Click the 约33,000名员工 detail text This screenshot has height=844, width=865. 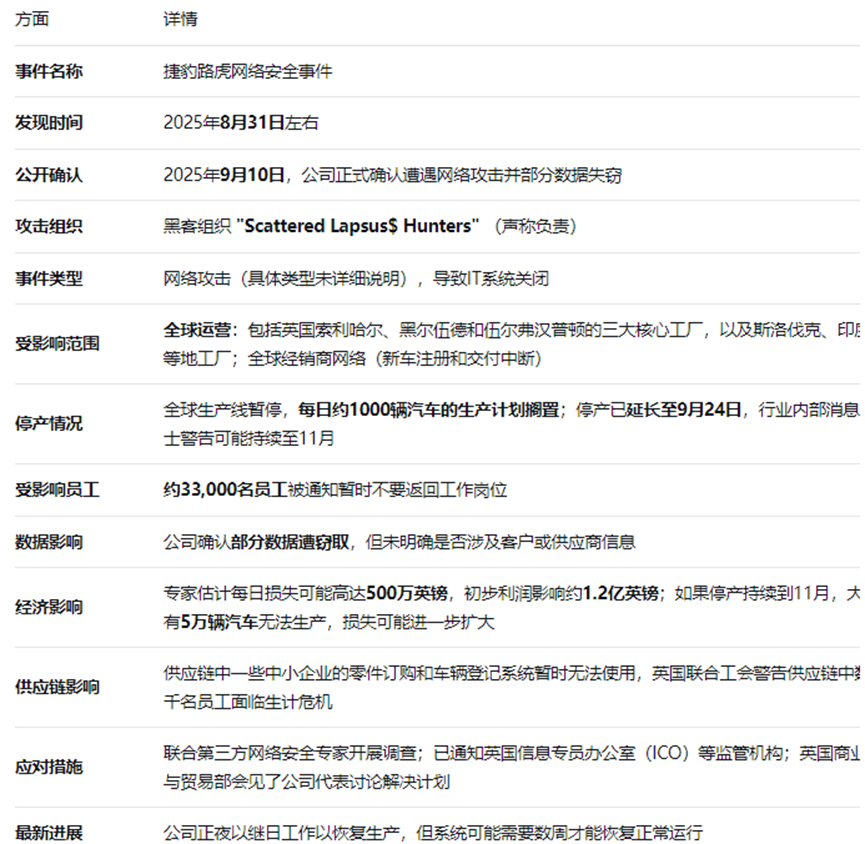[335, 490]
